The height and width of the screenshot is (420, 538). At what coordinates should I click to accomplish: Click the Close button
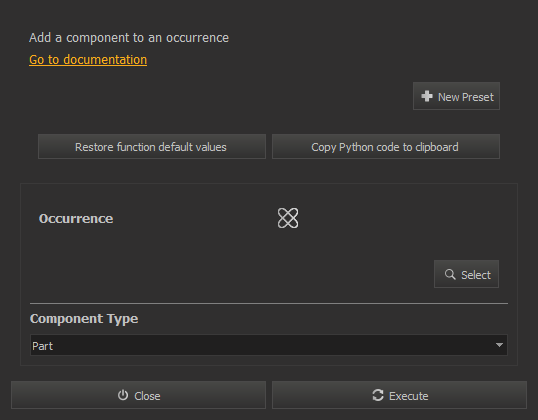pos(138,395)
